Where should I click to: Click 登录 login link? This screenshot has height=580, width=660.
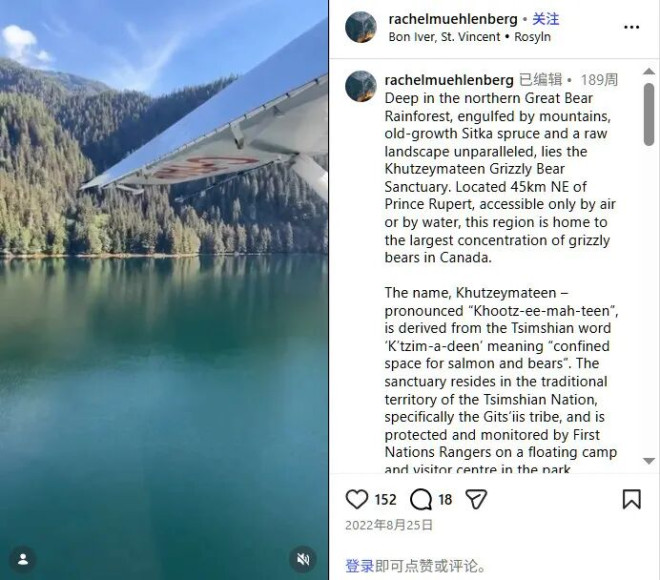point(360,566)
